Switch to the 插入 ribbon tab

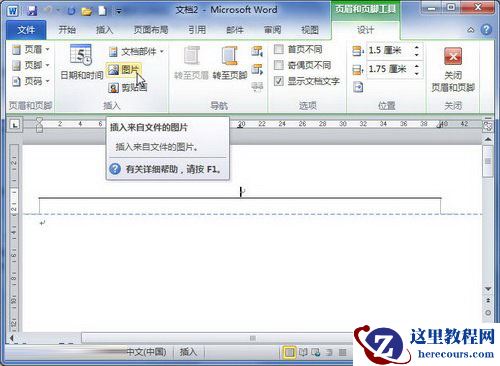click(x=104, y=30)
